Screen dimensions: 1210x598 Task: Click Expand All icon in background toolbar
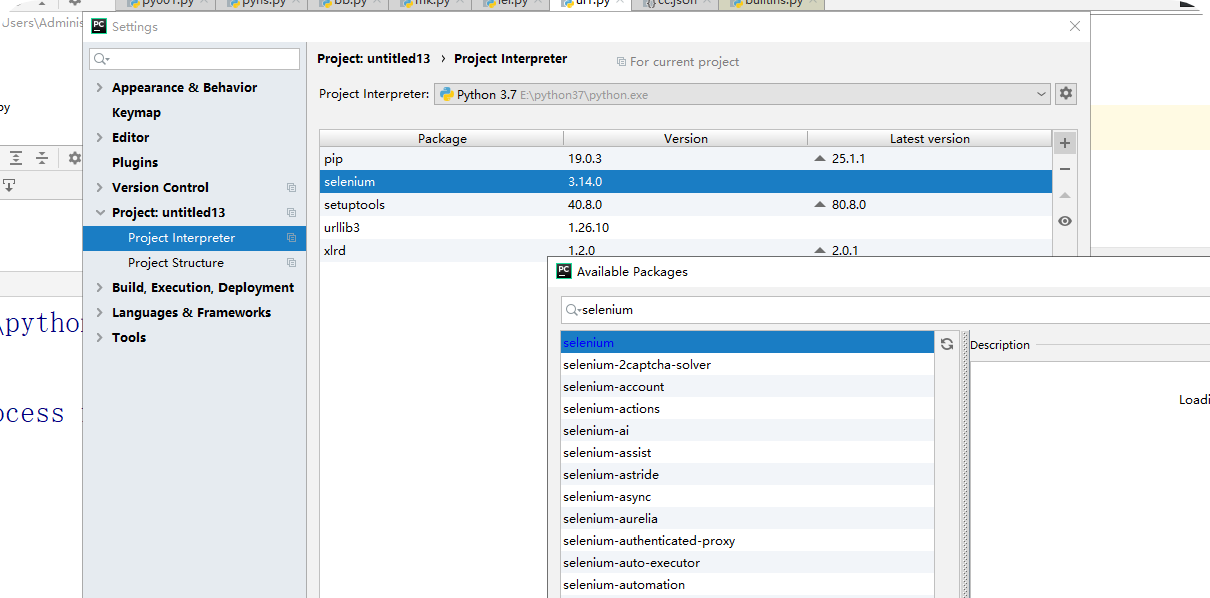(17, 158)
